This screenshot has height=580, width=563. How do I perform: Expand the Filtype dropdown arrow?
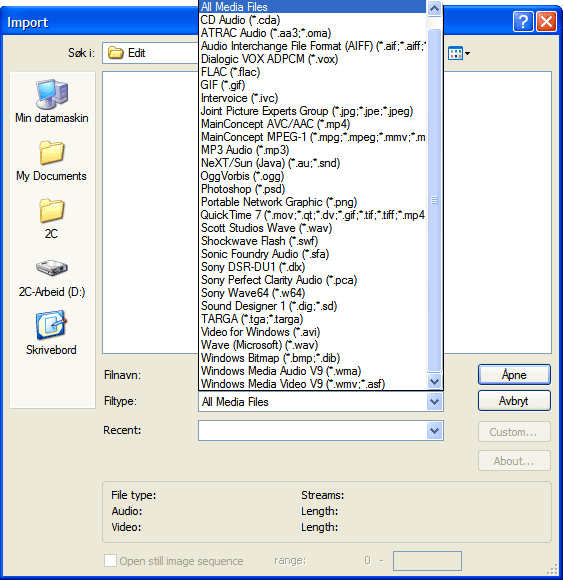coord(434,401)
